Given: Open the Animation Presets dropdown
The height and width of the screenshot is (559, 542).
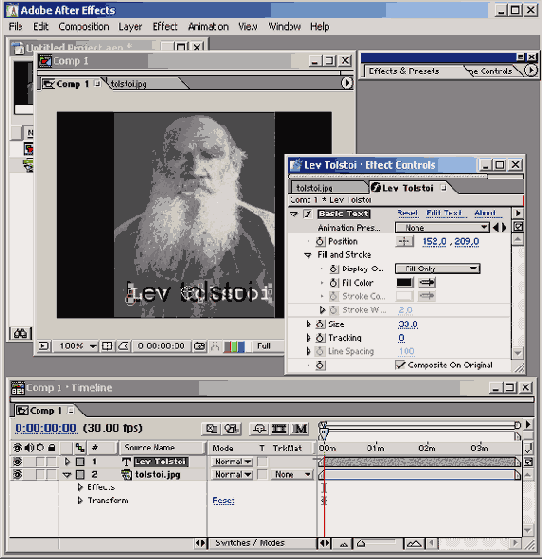Looking at the screenshot, I should [x=441, y=227].
